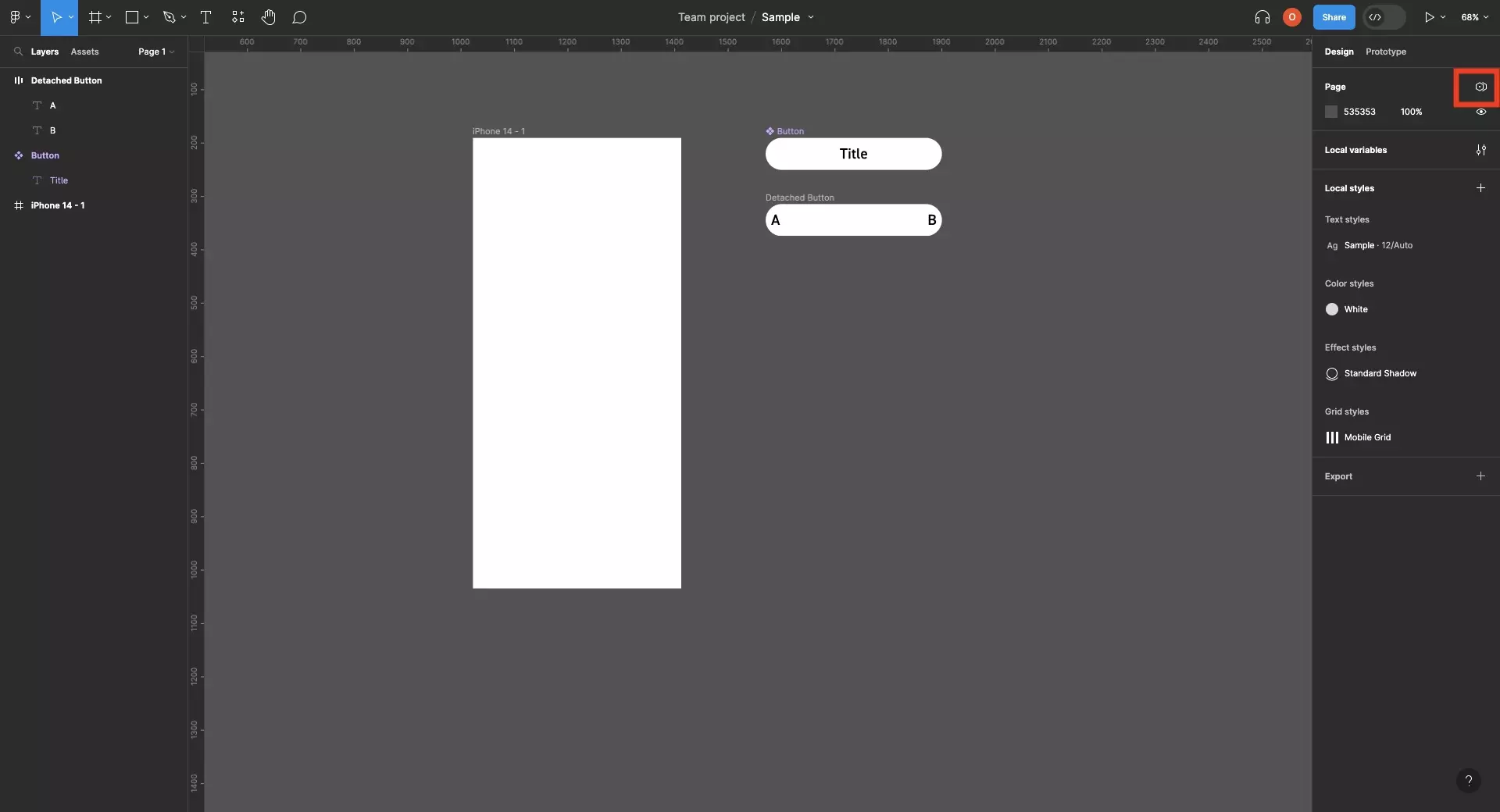The image size is (1500, 812).
Task: Select the white iPhone frame on canvas
Action: (577, 363)
